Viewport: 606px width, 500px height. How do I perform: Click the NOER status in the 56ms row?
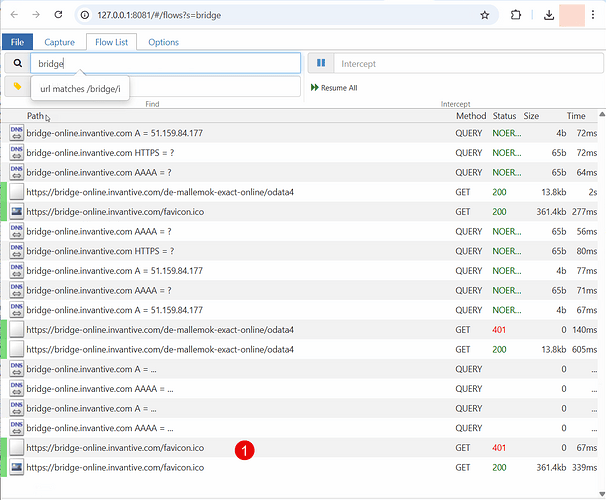click(x=507, y=231)
